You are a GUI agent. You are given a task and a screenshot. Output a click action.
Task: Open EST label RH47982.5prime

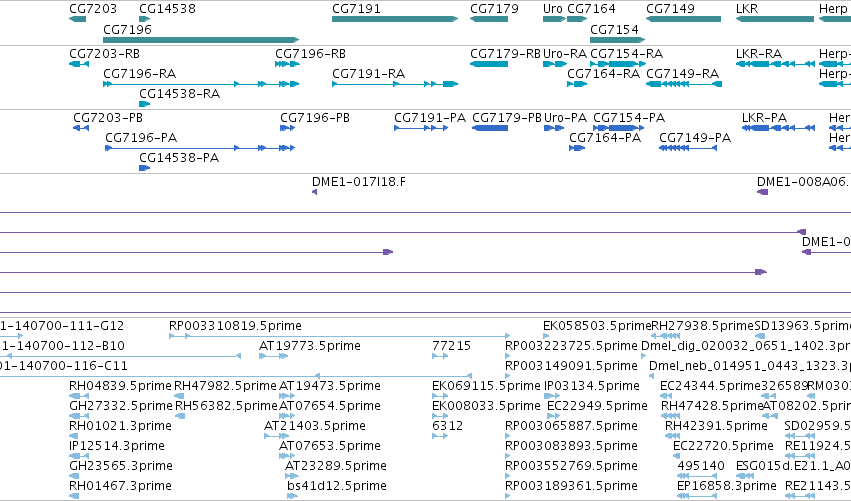click(x=225, y=386)
